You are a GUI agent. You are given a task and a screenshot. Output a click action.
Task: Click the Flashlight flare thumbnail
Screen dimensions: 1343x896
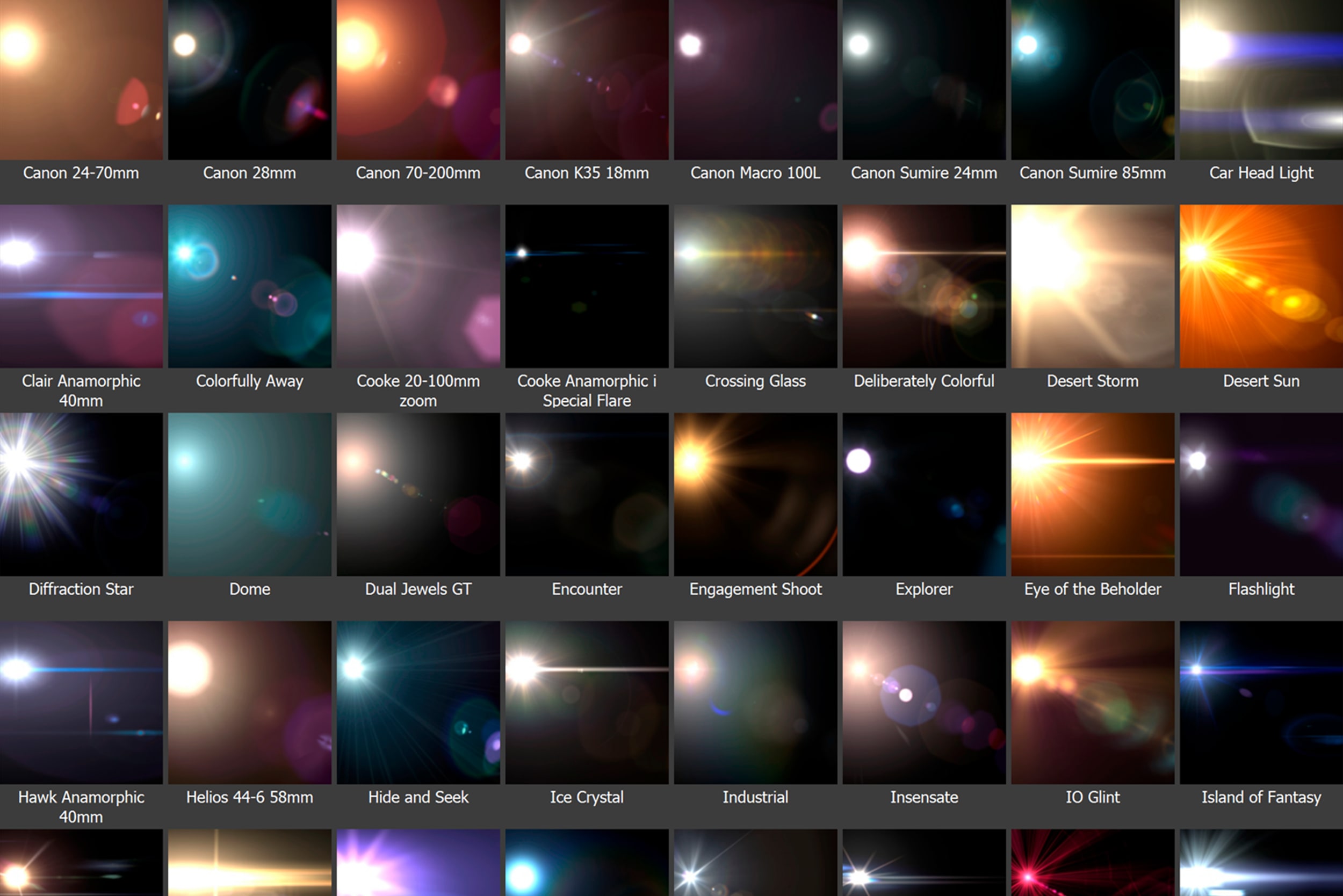(1261, 494)
